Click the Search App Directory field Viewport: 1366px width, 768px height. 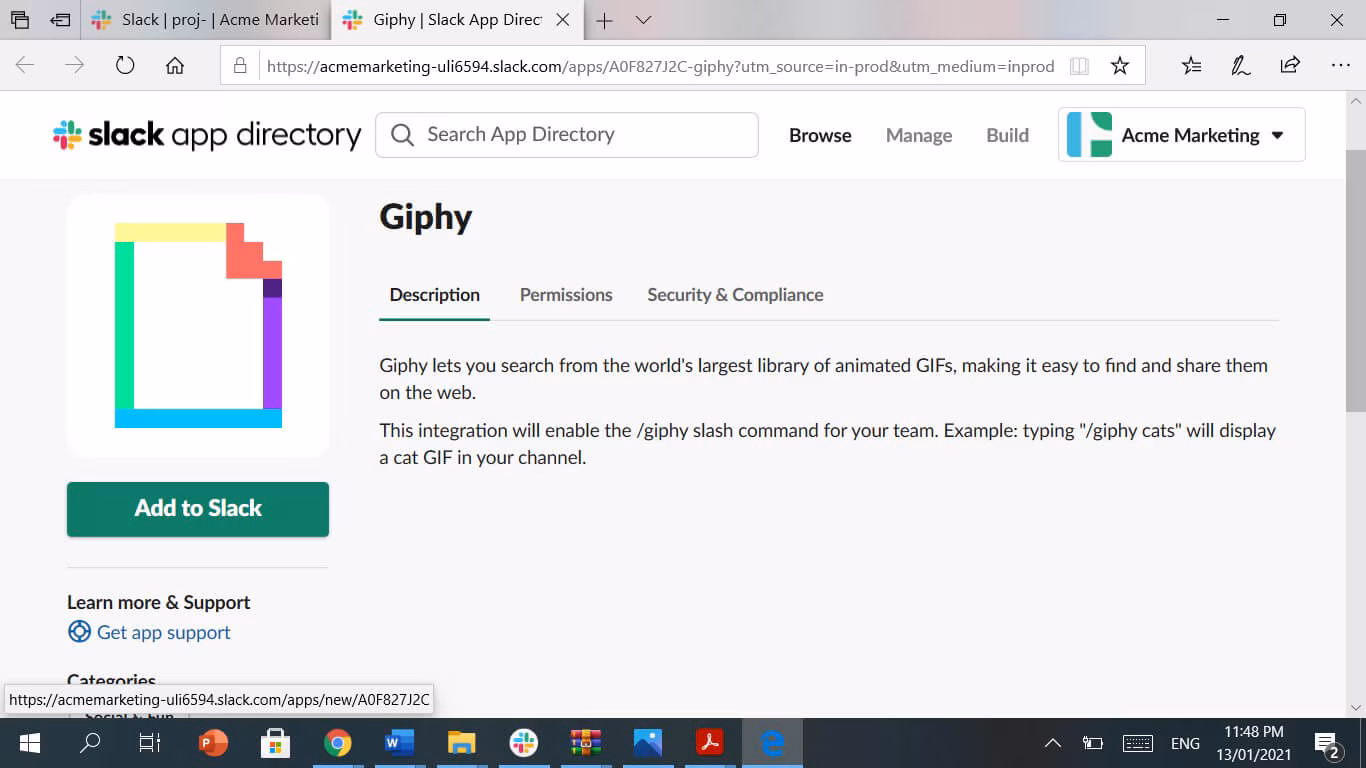click(567, 135)
